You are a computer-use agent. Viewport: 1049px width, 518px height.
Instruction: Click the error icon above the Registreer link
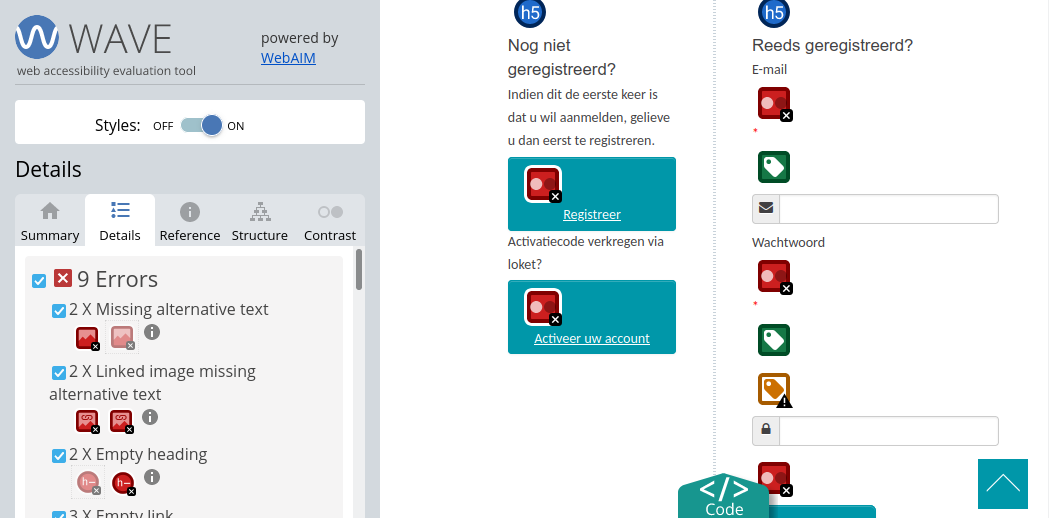point(542,184)
